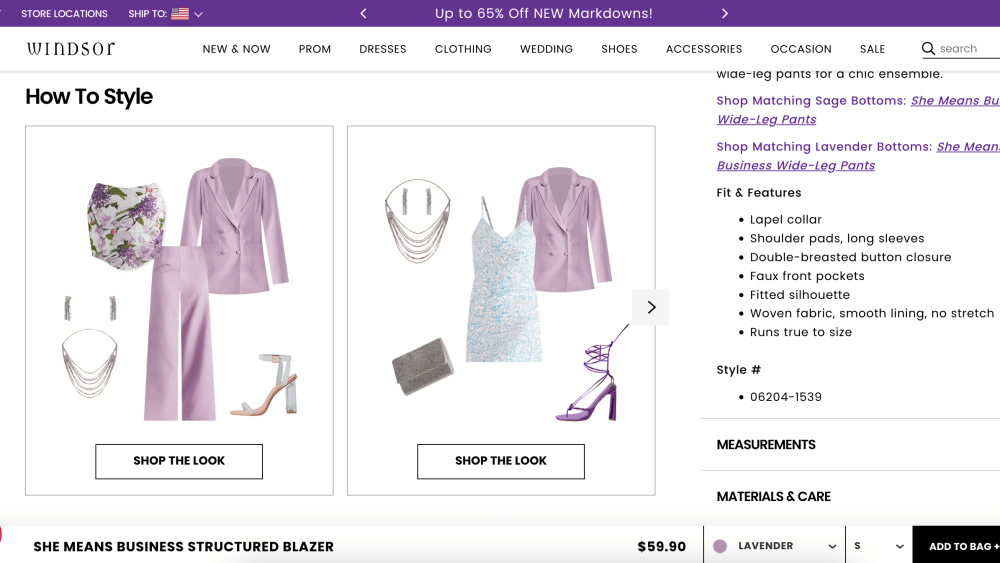The width and height of the screenshot is (1000, 563).
Task: Click Fitted silhouette bullet
Action: [x=800, y=295]
